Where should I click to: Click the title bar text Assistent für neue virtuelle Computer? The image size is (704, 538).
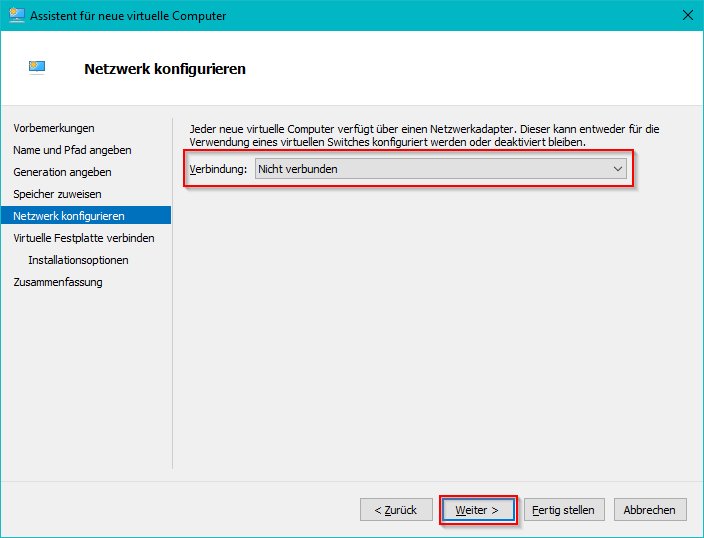128,16
